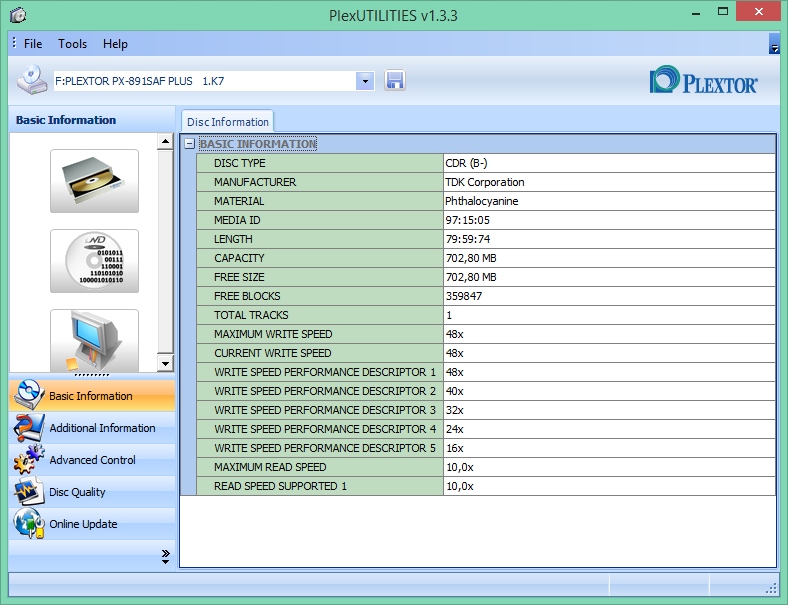
Task: Expand the sidebar navigation chevron
Action: (x=165, y=555)
